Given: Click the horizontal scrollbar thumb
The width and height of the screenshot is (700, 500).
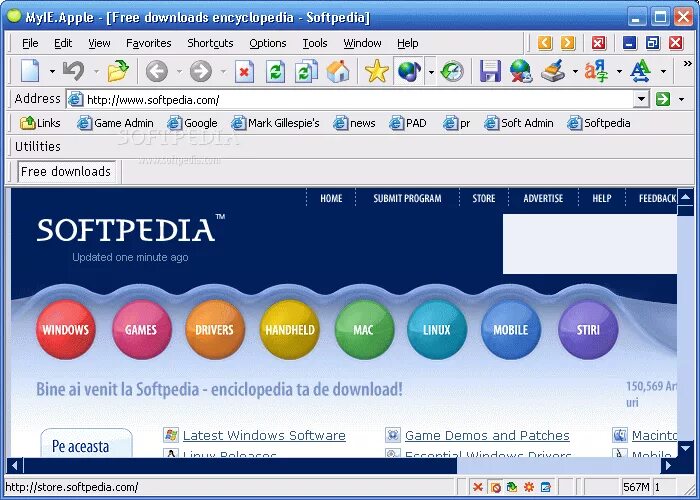Looking at the screenshot, I should pyautogui.click(x=240, y=466).
